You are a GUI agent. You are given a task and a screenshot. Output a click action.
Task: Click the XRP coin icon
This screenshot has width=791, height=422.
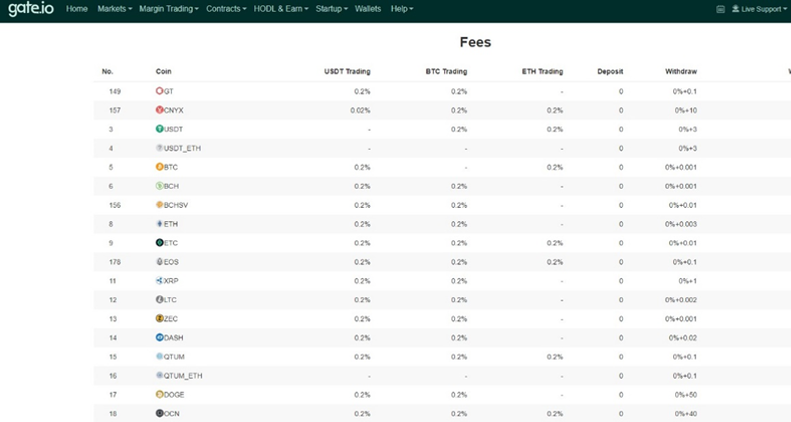159,281
